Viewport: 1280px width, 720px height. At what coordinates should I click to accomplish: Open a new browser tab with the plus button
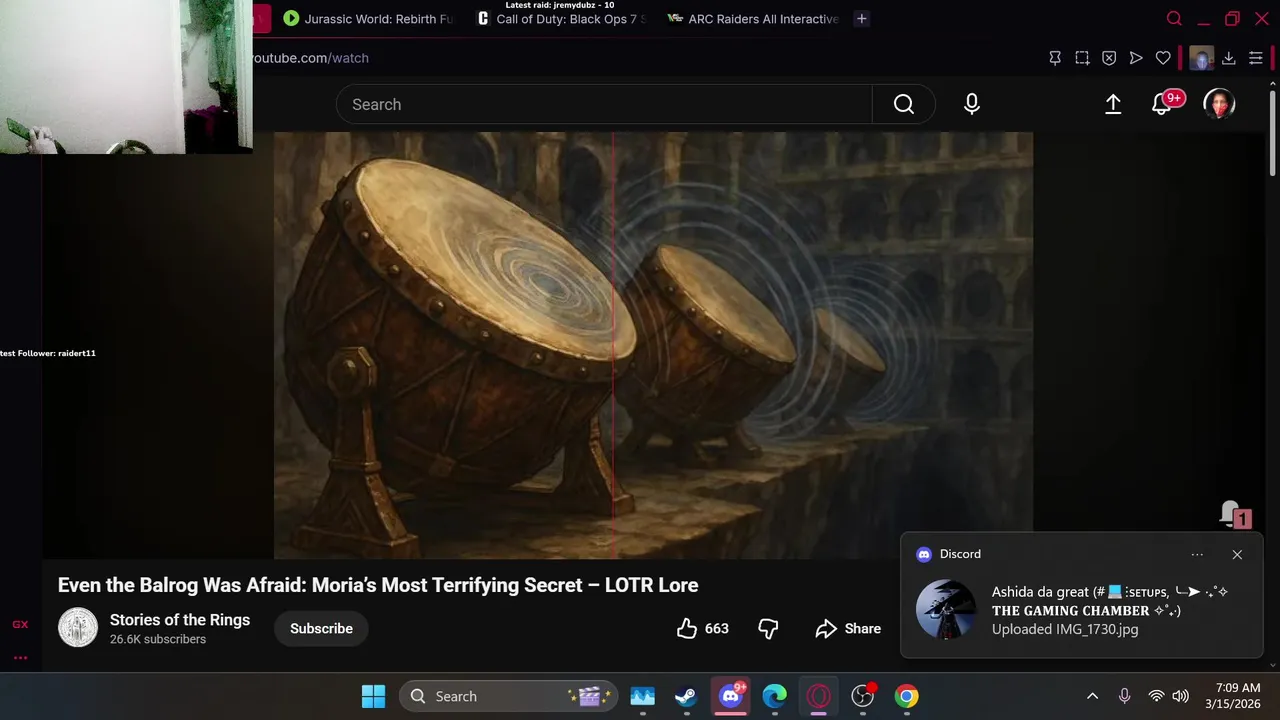pyautogui.click(x=861, y=18)
